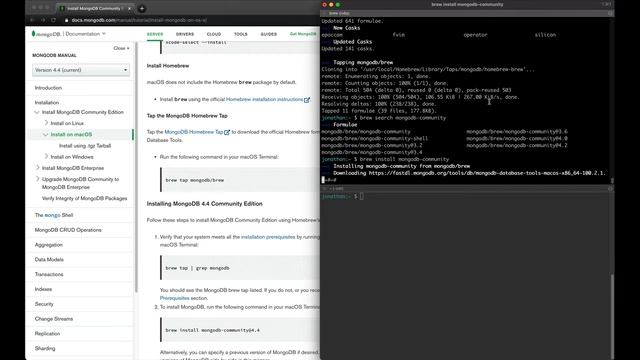Viewport: 640px width, 360px height.
Task: Open Replication in the sidebar
Action: coord(47,333)
